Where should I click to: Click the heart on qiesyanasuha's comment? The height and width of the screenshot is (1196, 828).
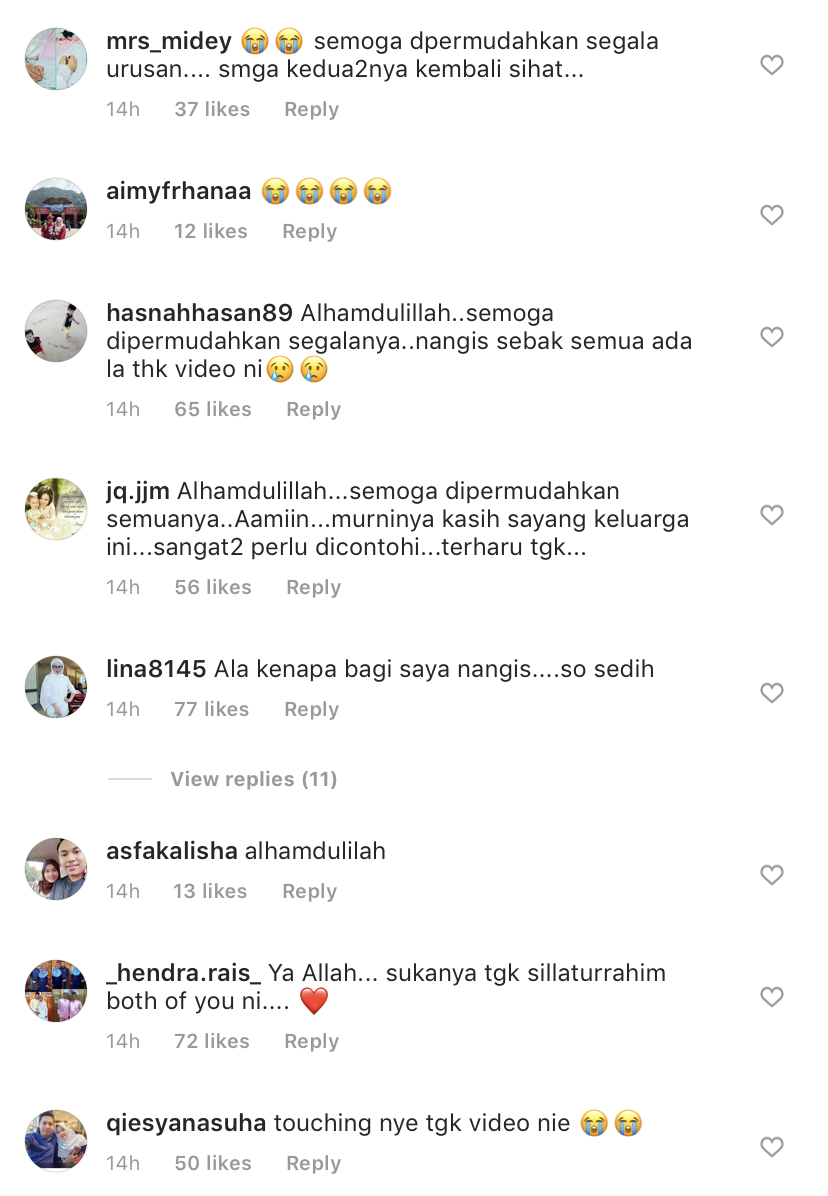(x=772, y=1146)
